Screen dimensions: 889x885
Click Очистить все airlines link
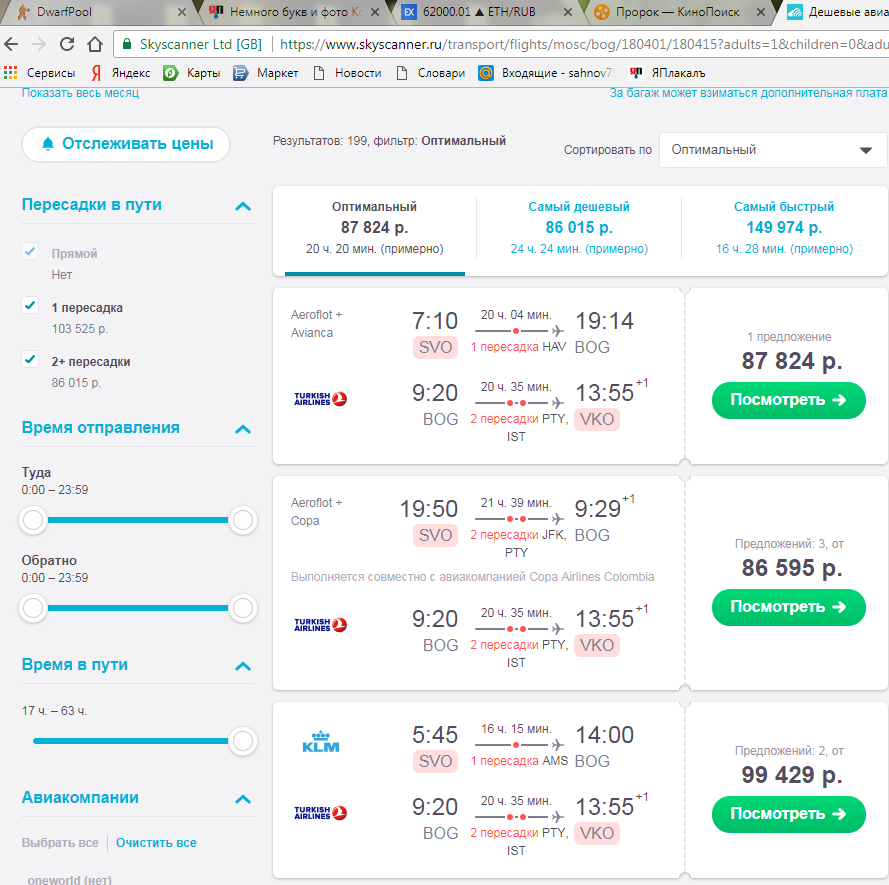point(156,842)
